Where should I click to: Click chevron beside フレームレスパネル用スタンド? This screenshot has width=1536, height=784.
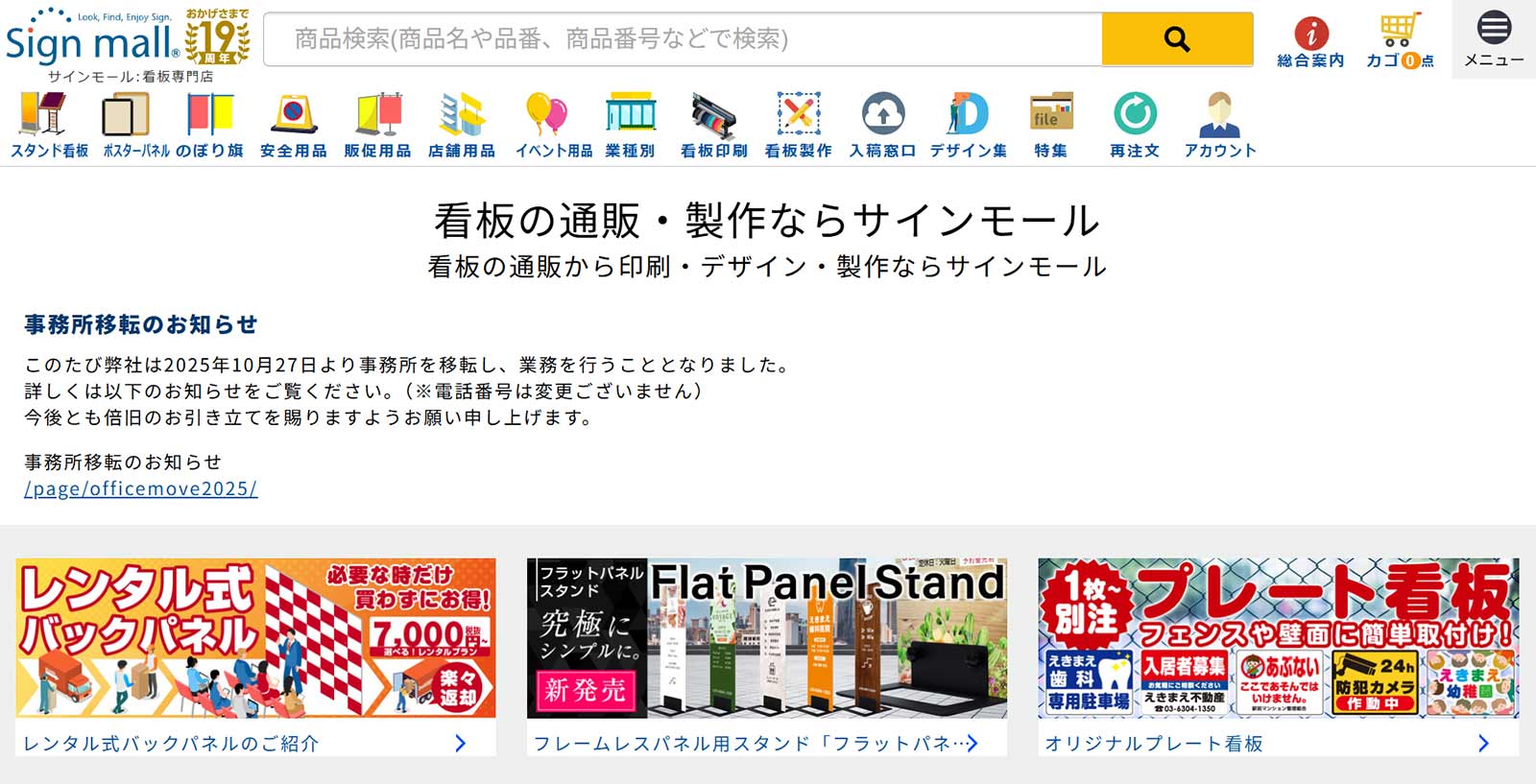click(x=972, y=744)
